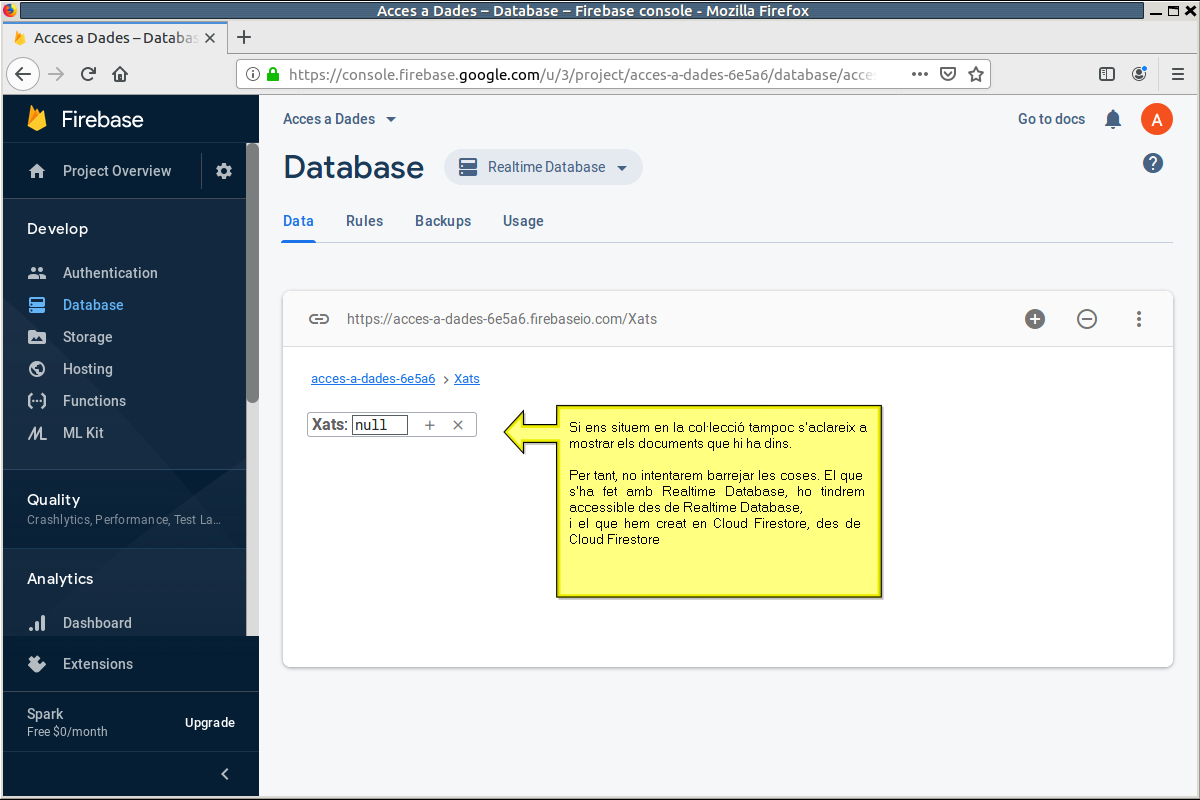Open the account avatar A

[x=1156, y=120]
